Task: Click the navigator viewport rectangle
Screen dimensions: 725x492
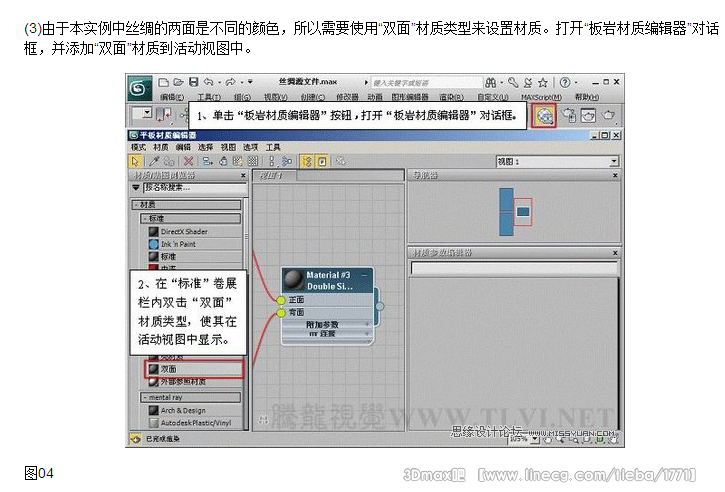Action: pyautogui.click(x=523, y=212)
